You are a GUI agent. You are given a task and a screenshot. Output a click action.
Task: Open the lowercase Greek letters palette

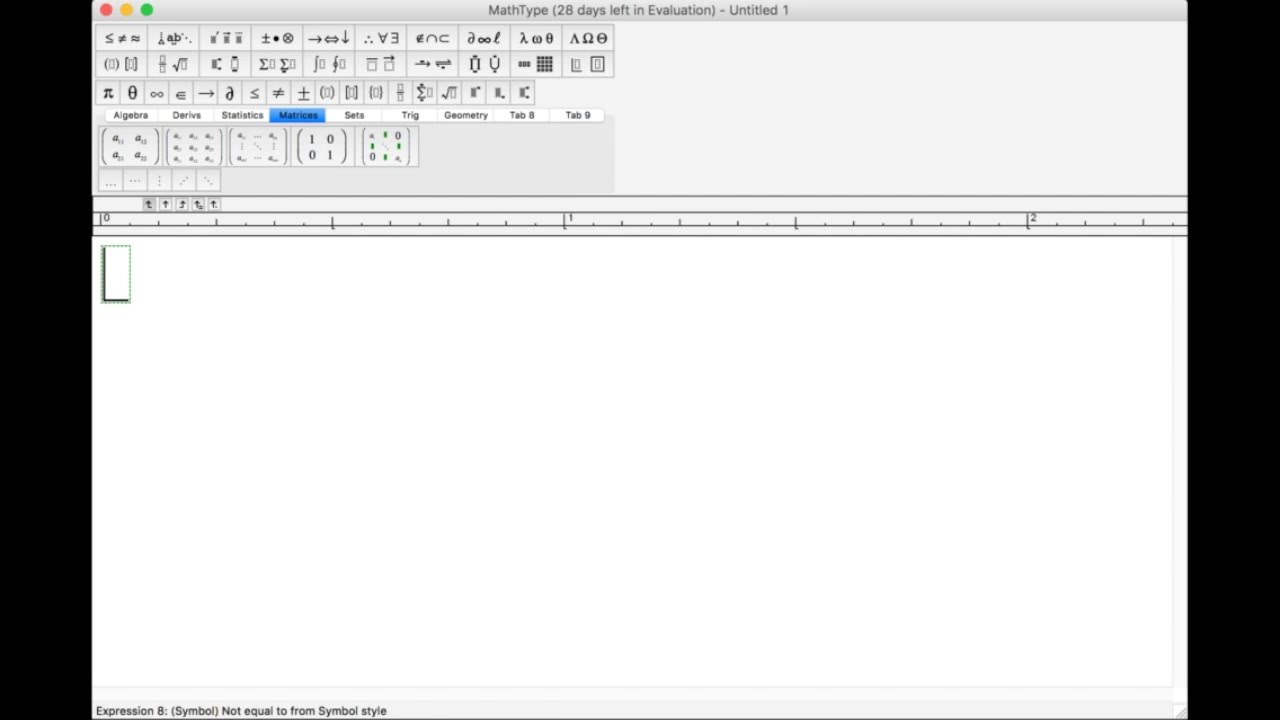tap(536, 38)
